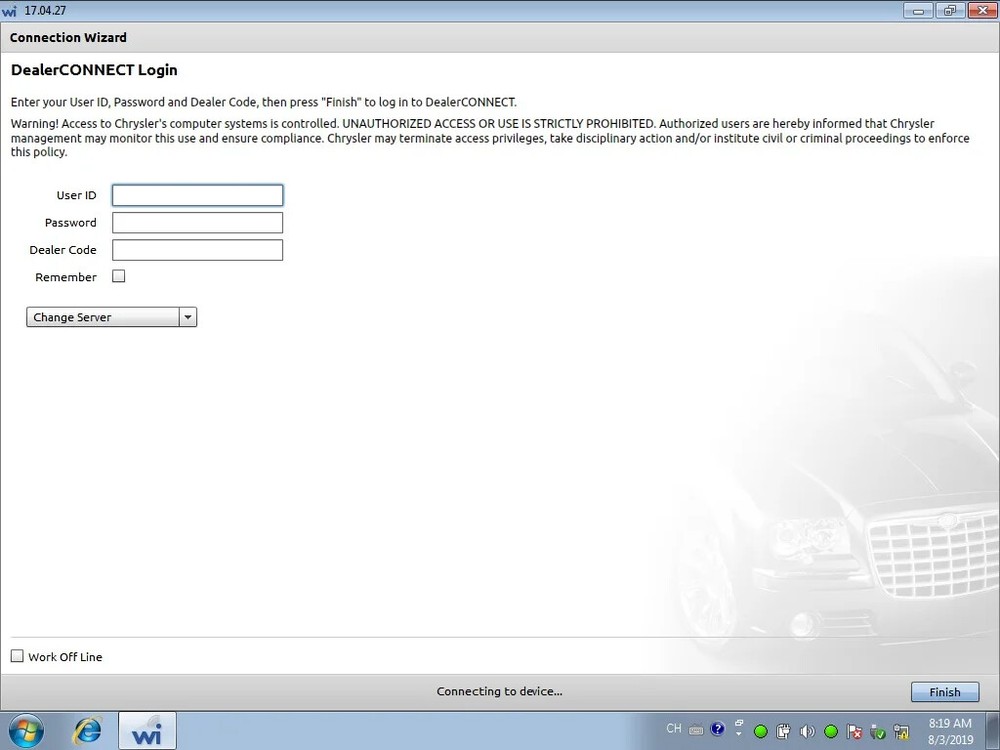Minimize the 17.04.27 window

coord(919,10)
